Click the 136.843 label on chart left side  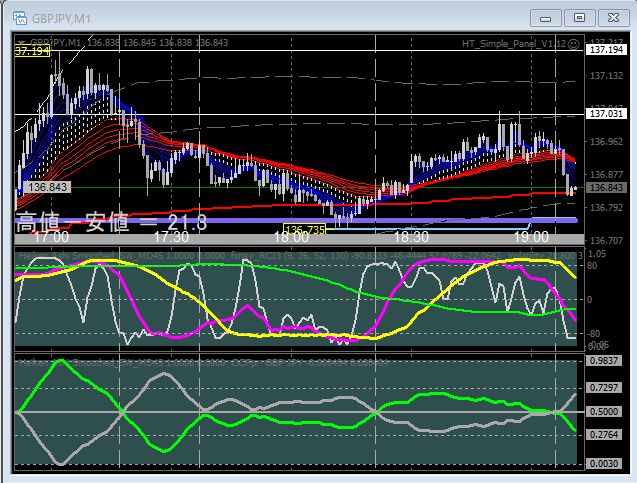[48, 187]
